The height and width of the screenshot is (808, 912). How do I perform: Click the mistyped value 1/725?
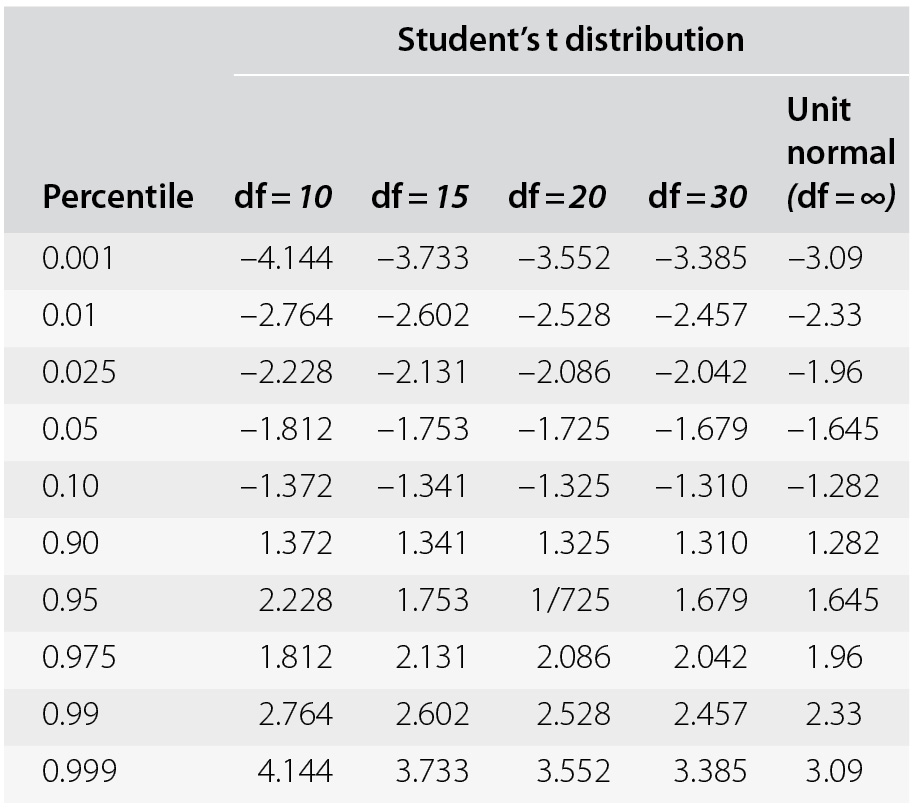(565, 600)
